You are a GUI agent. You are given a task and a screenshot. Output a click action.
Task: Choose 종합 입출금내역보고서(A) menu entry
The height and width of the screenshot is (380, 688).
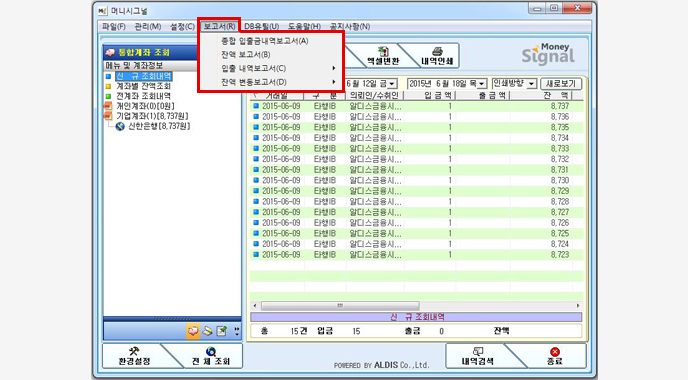[x=265, y=41]
